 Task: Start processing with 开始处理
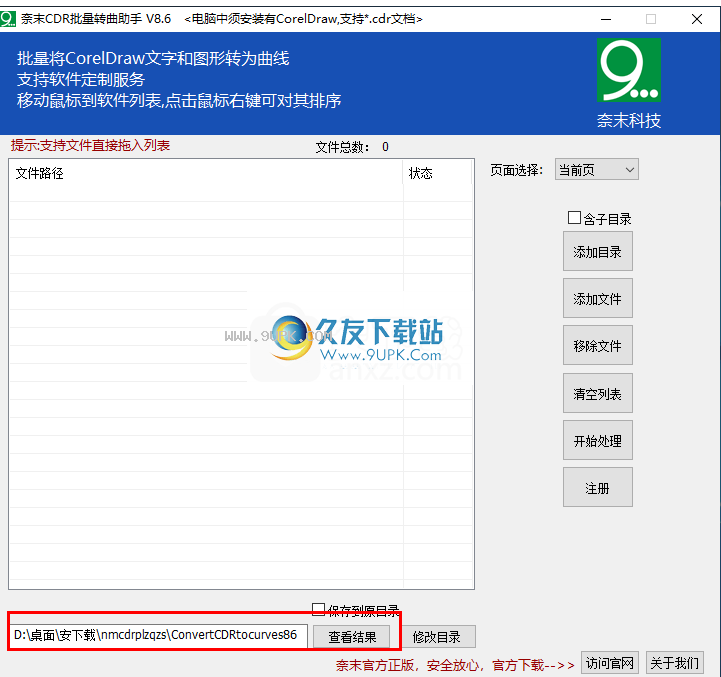click(597, 440)
